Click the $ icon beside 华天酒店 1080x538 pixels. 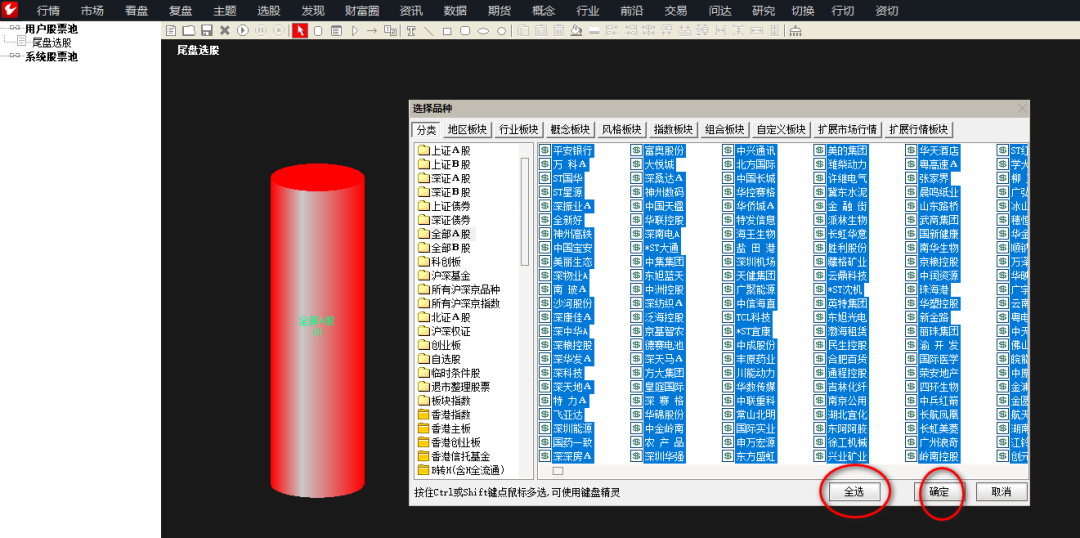pos(911,150)
